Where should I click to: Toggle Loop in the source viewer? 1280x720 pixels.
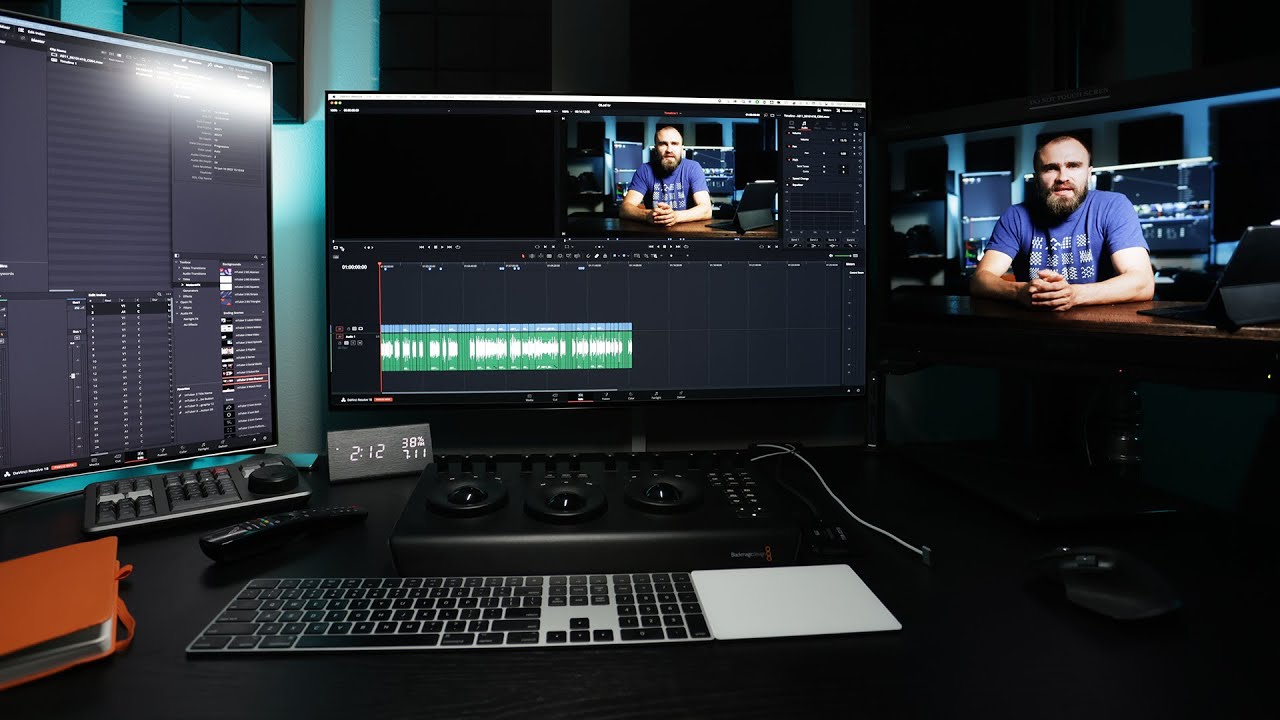[457, 247]
